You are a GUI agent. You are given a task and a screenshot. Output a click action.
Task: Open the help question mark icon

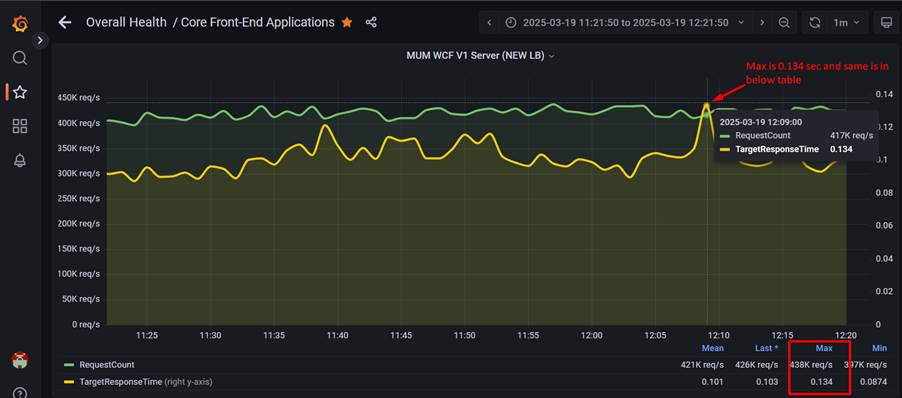[20, 393]
